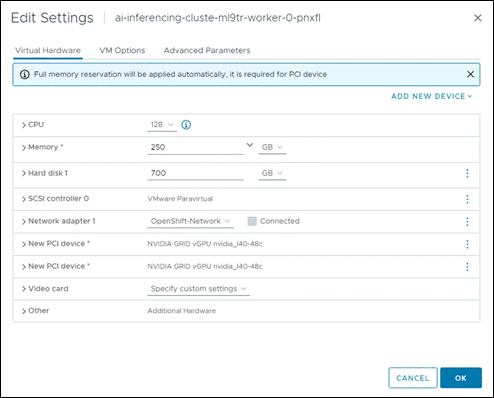Open SCSI controller 0 actions menu
494x398 pixels.
click(x=467, y=199)
